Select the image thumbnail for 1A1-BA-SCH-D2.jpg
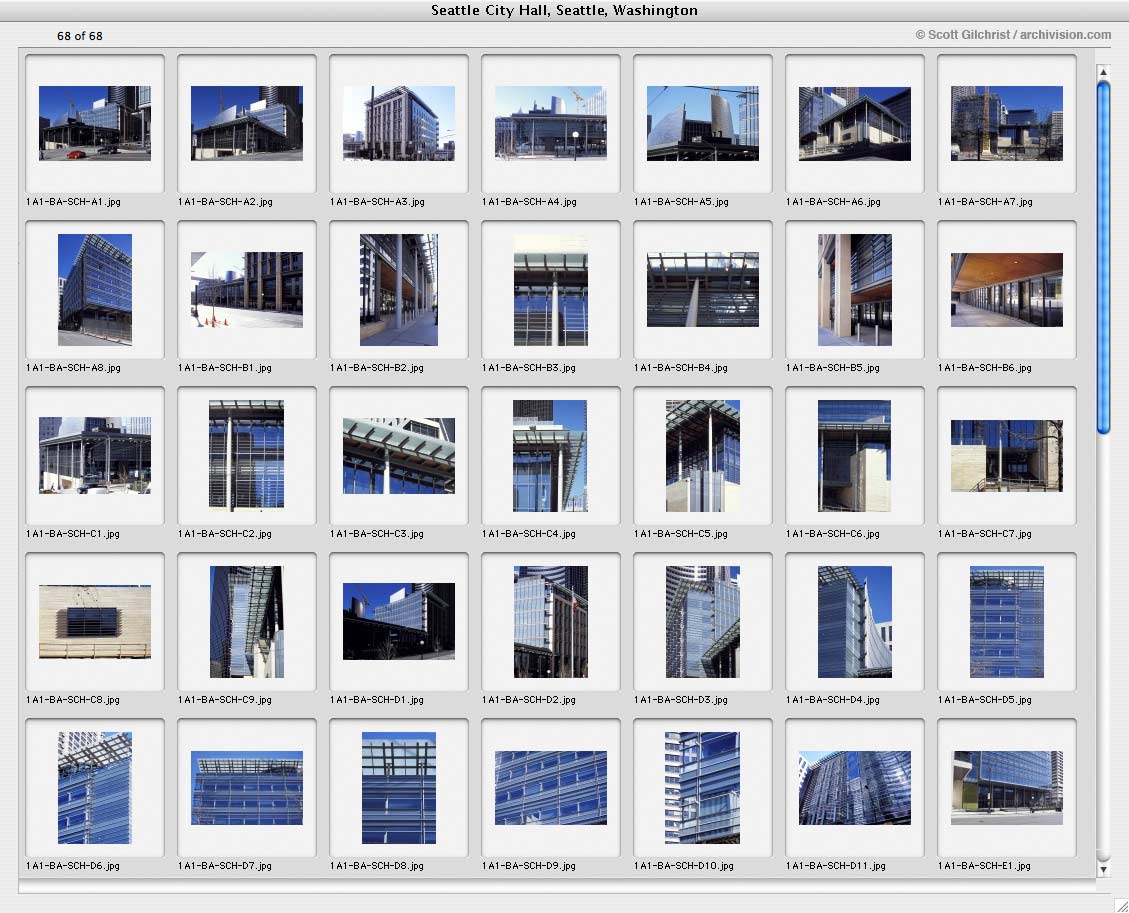 tap(551, 621)
